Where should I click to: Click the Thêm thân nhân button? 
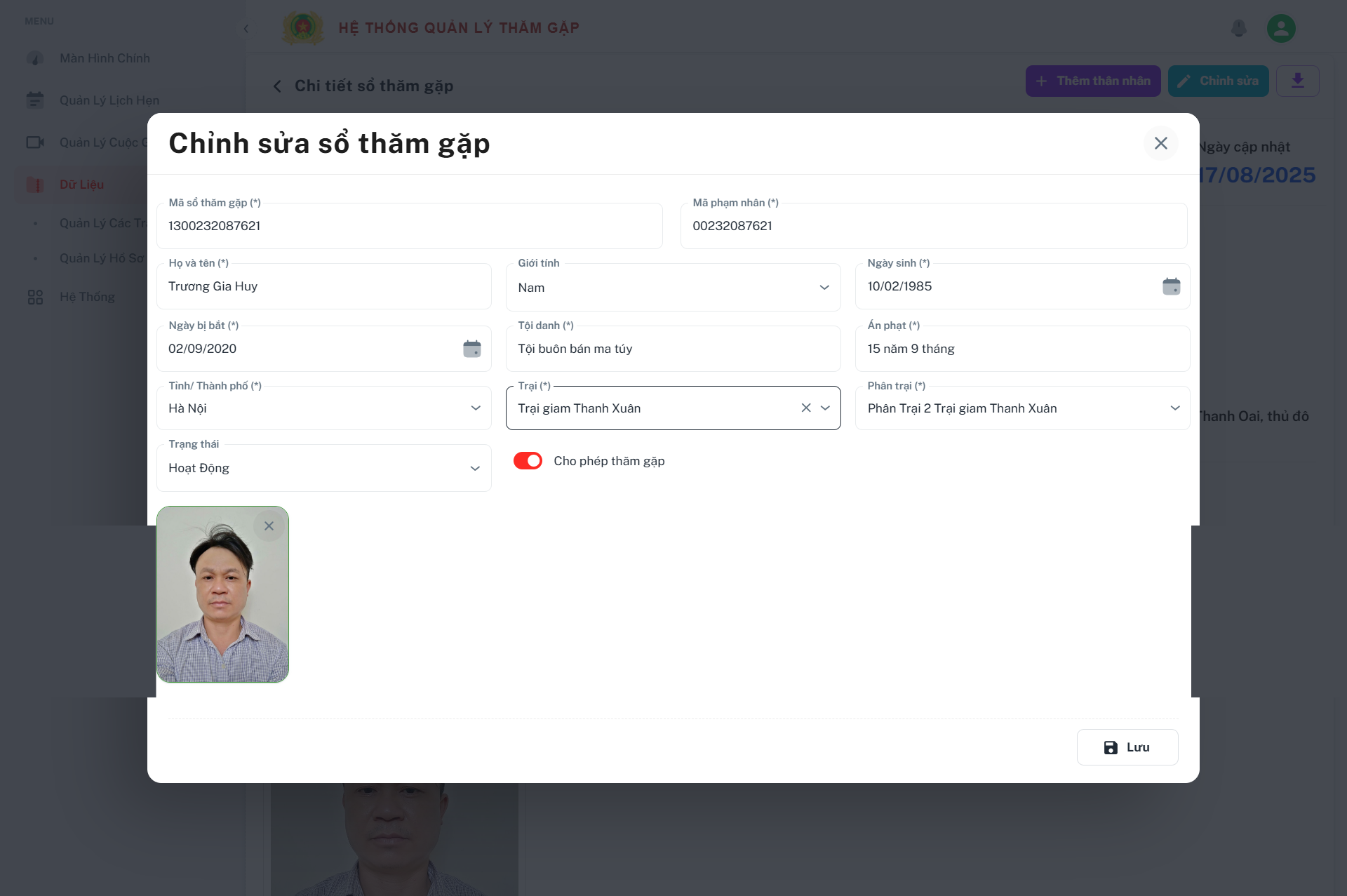[x=1093, y=81]
